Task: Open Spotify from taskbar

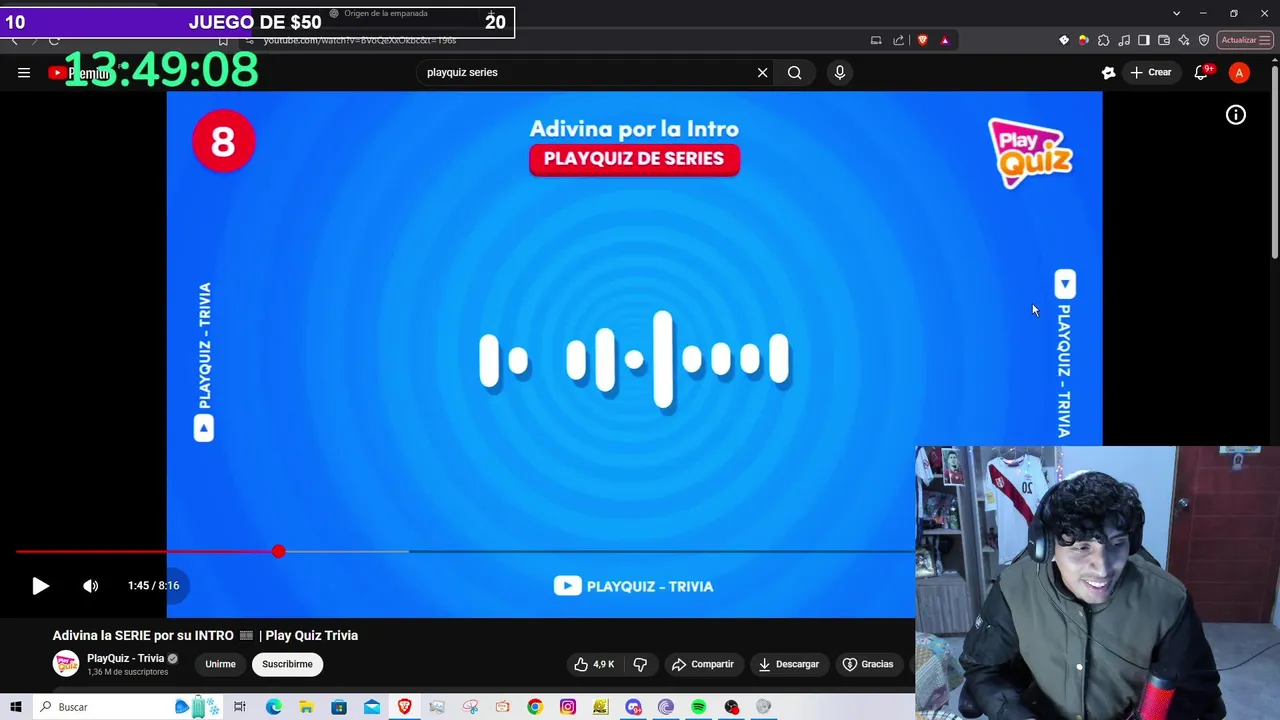Action: pos(698,707)
